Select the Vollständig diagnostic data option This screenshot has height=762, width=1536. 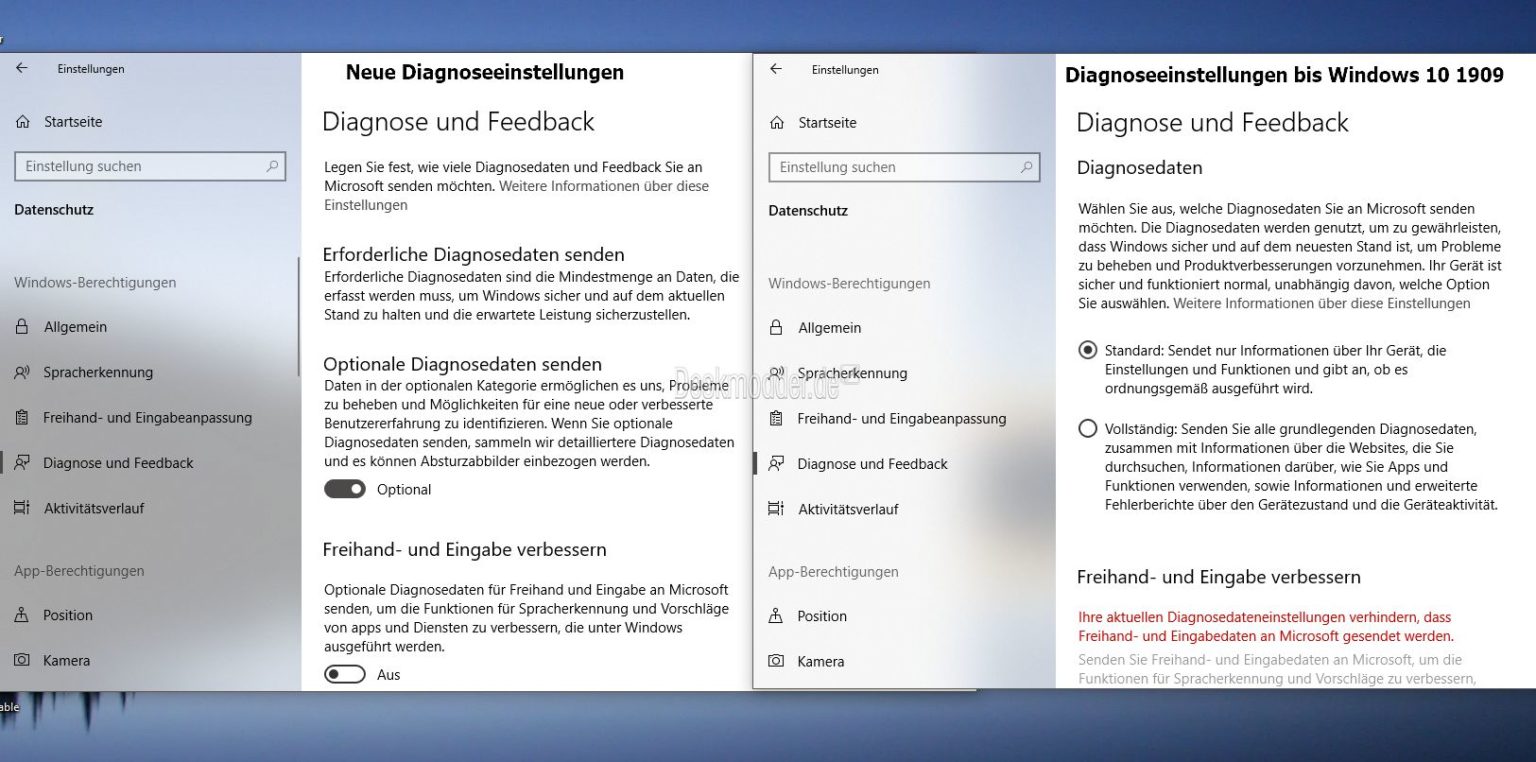point(1087,428)
